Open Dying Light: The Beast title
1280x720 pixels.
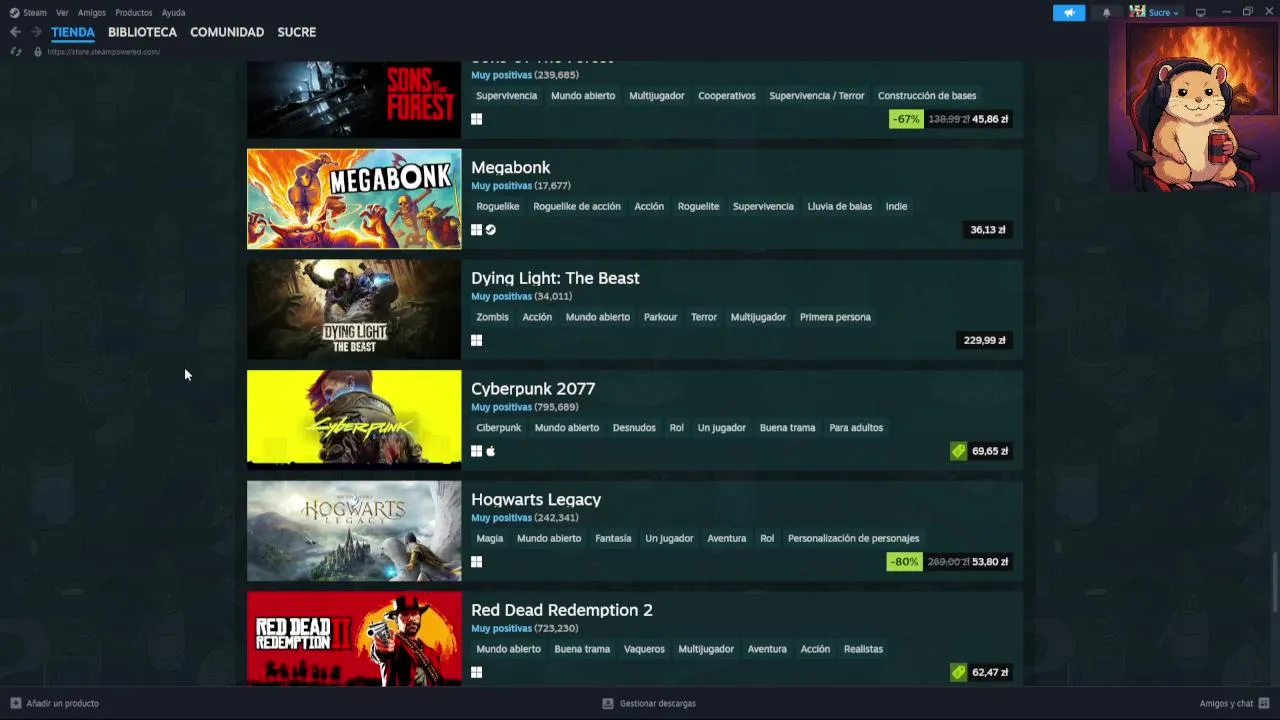[x=555, y=278]
